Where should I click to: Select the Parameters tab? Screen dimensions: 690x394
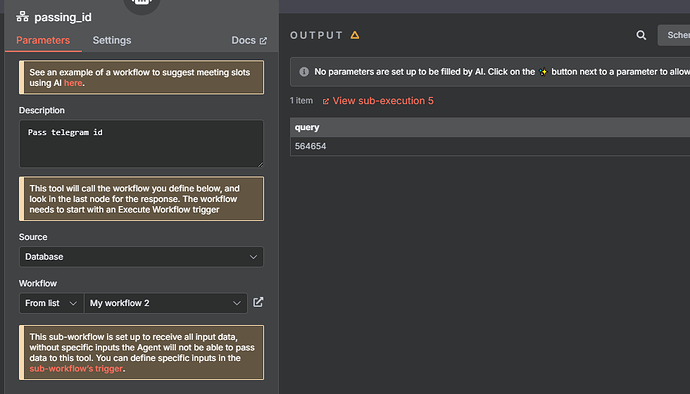coord(43,40)
